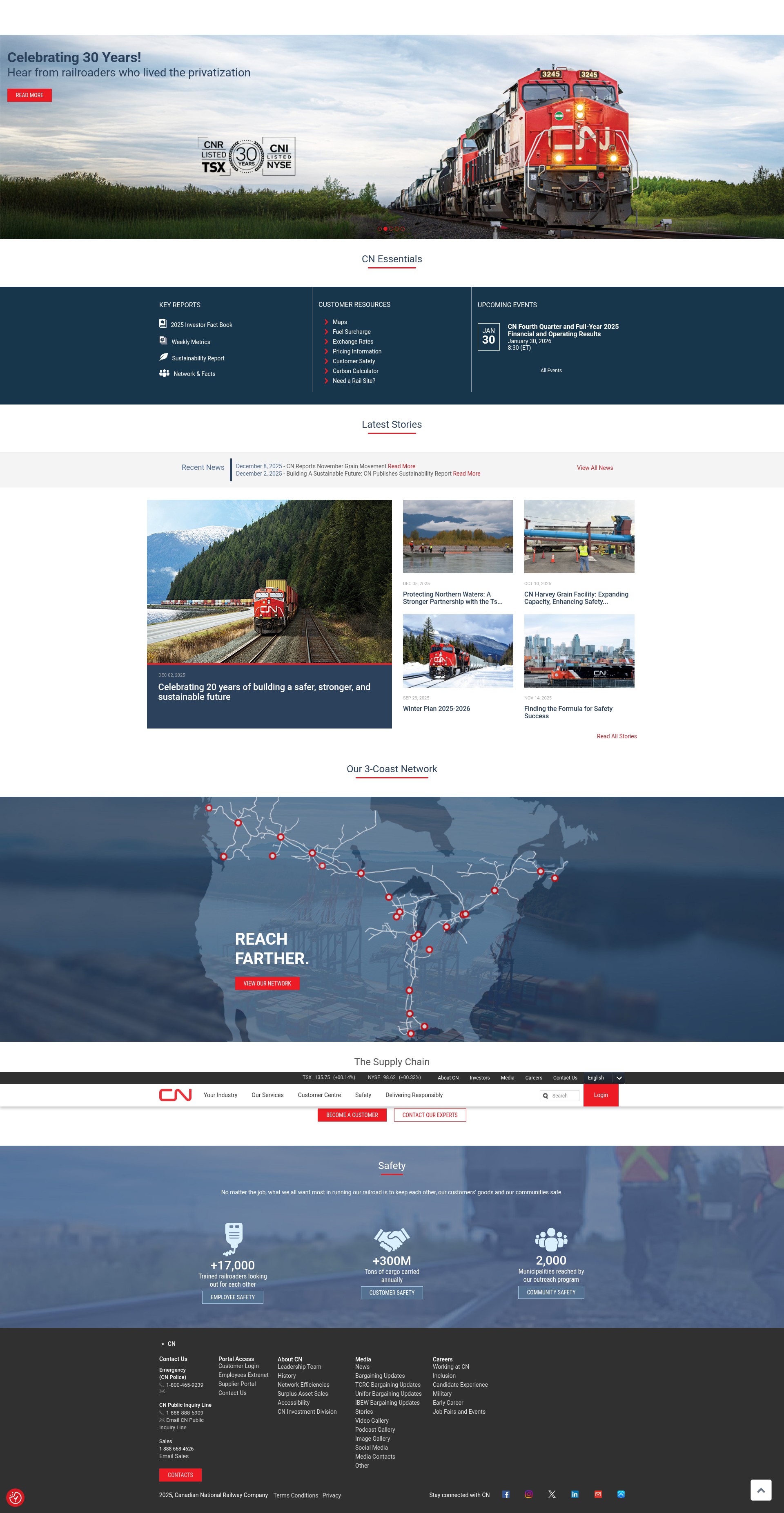Click the Investor Fact Book document icon
Screen dimensions: 784x1513
[x=163, y=323]
